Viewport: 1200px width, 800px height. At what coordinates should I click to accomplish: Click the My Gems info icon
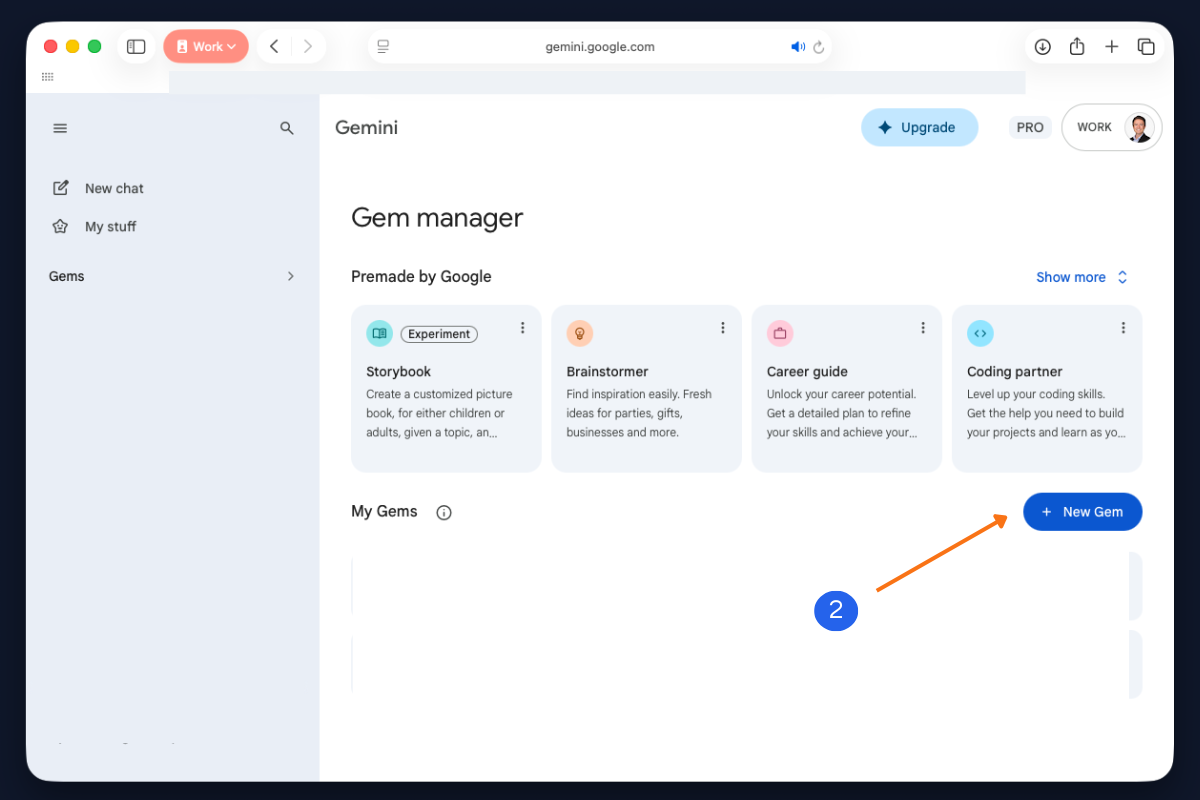click(x=444, y=512)
